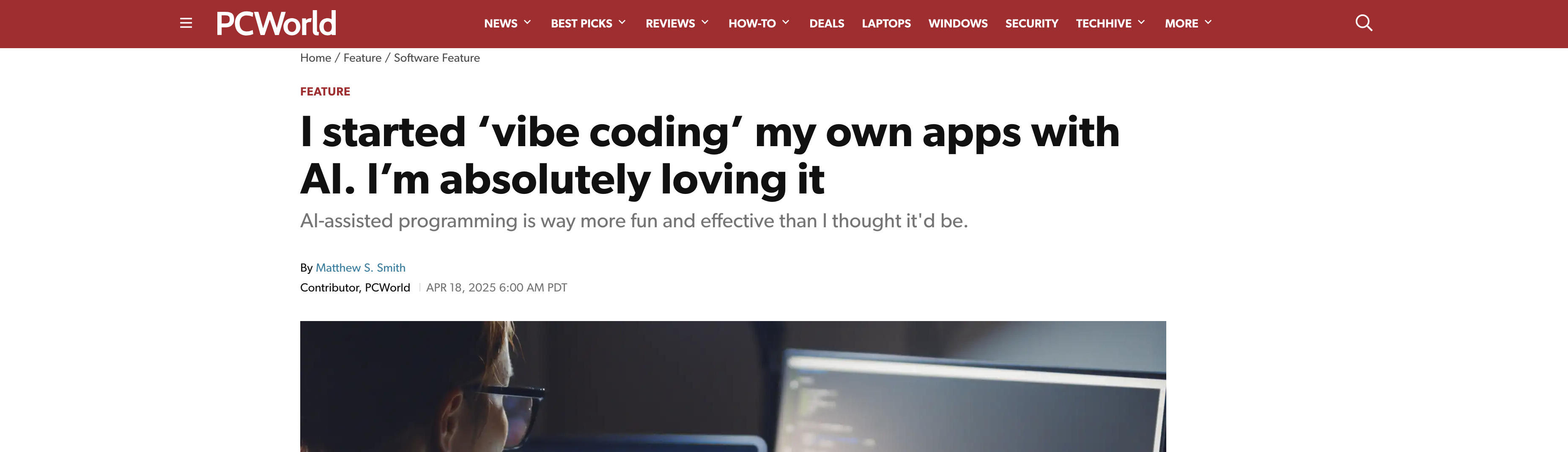Expand the NEWS dropdown chevron

coord(527,22)
